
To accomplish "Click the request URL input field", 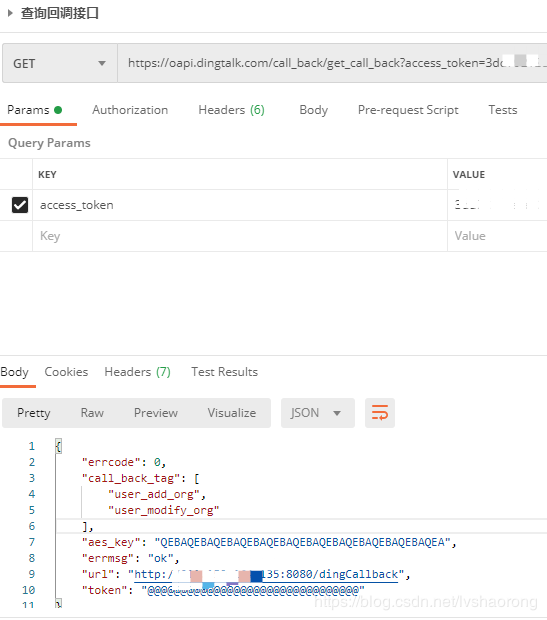I will (332, 63).
